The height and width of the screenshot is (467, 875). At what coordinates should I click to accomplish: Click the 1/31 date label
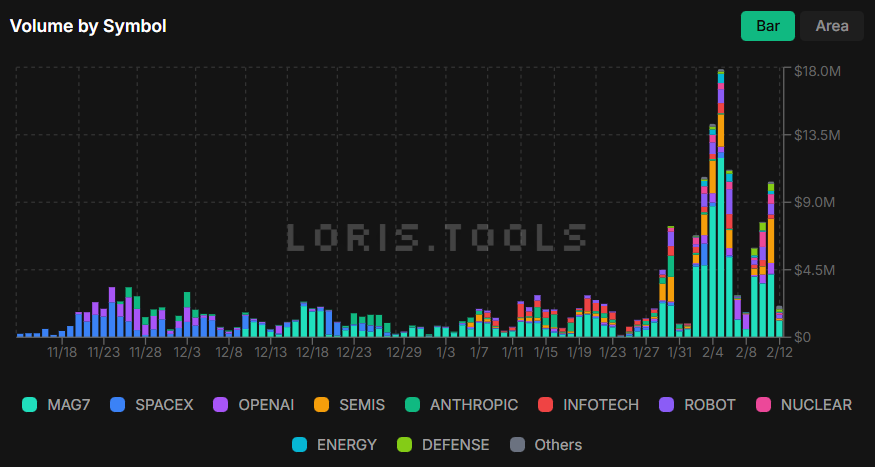[680, 352]
